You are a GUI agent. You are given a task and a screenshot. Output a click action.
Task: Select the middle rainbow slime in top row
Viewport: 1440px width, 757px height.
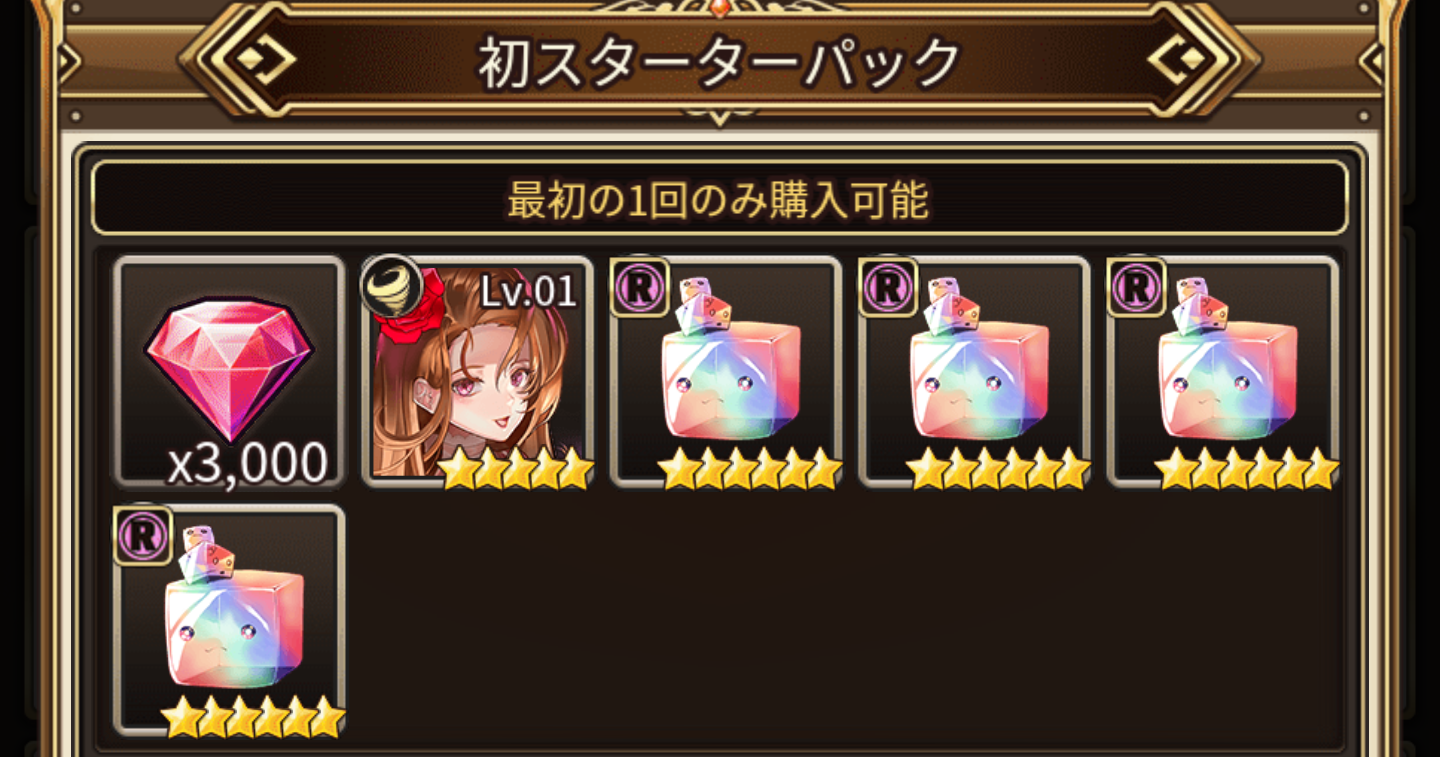[974, 372]
